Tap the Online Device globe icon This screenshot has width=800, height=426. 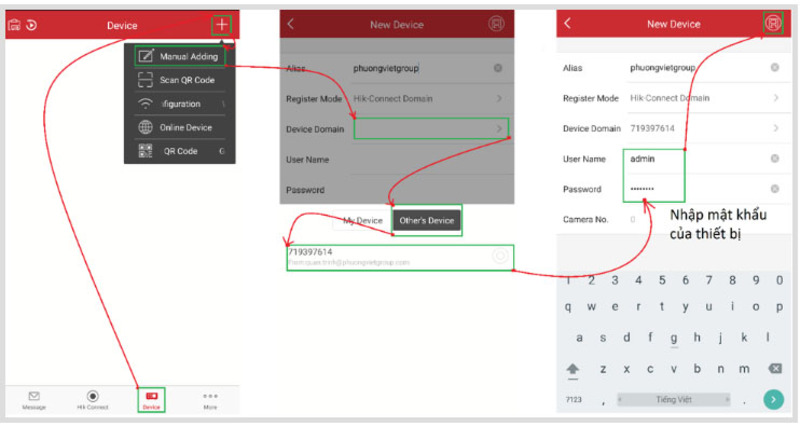click(x=146, y=128)
